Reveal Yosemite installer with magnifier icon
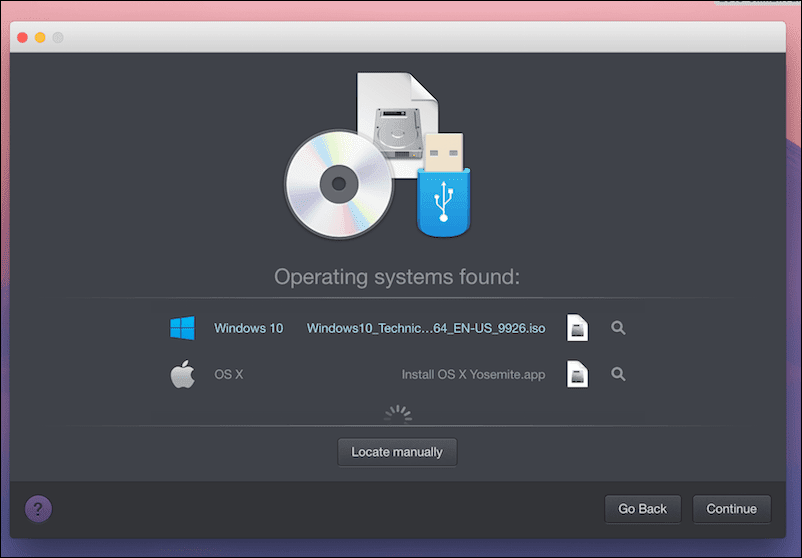802x558 pixels. click(618, 374)
